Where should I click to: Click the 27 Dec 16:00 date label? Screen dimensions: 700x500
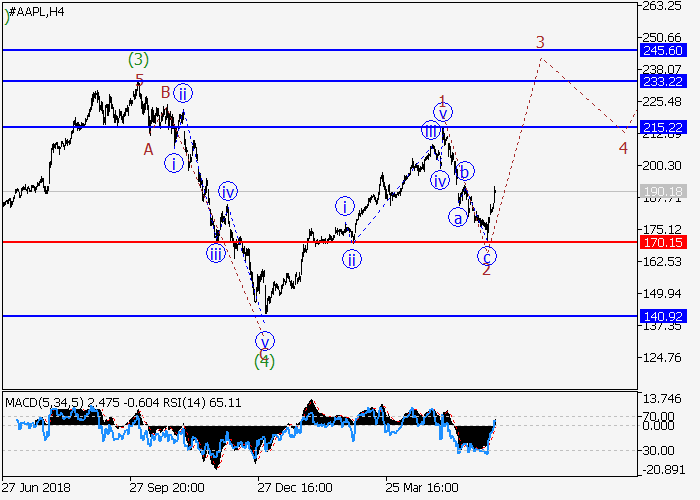click(x=294, y=488)
